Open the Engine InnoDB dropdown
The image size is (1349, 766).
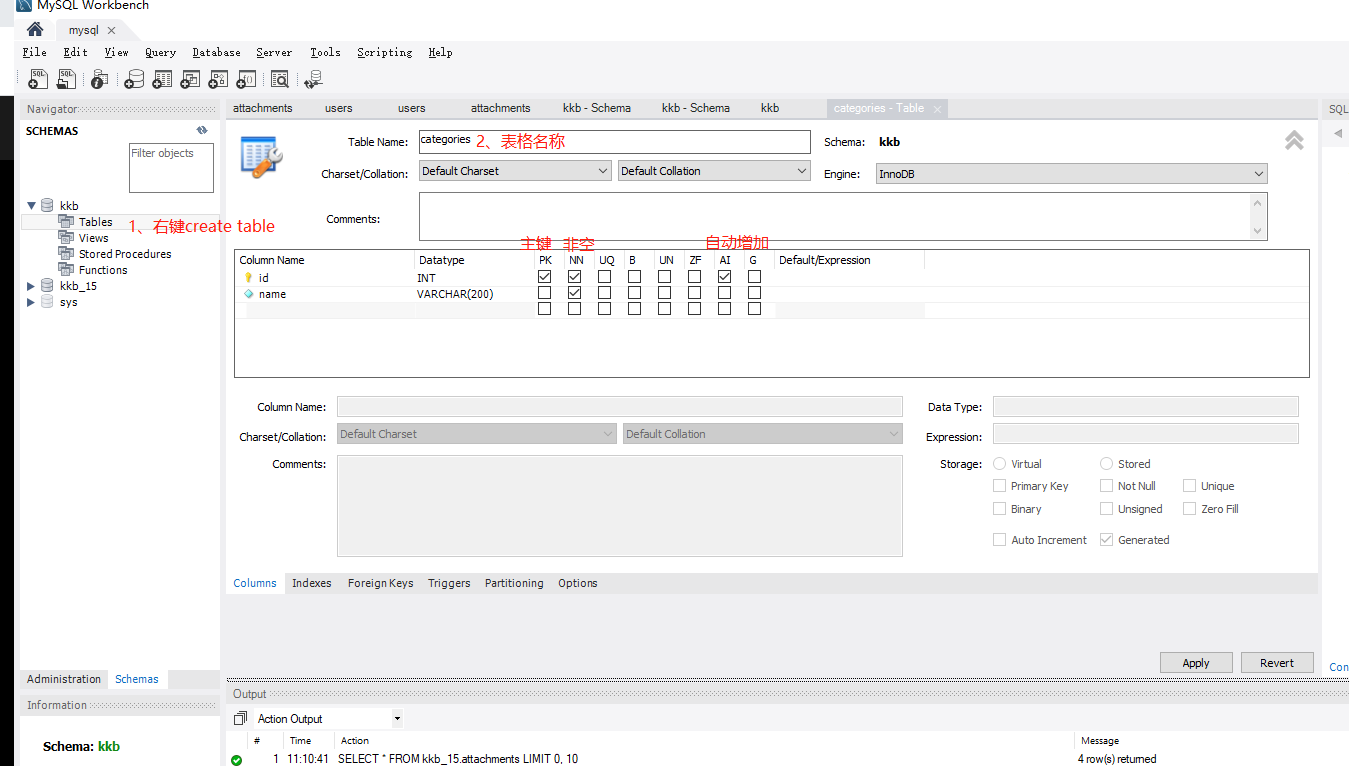pyautogui.click(x=1071, y=174)
